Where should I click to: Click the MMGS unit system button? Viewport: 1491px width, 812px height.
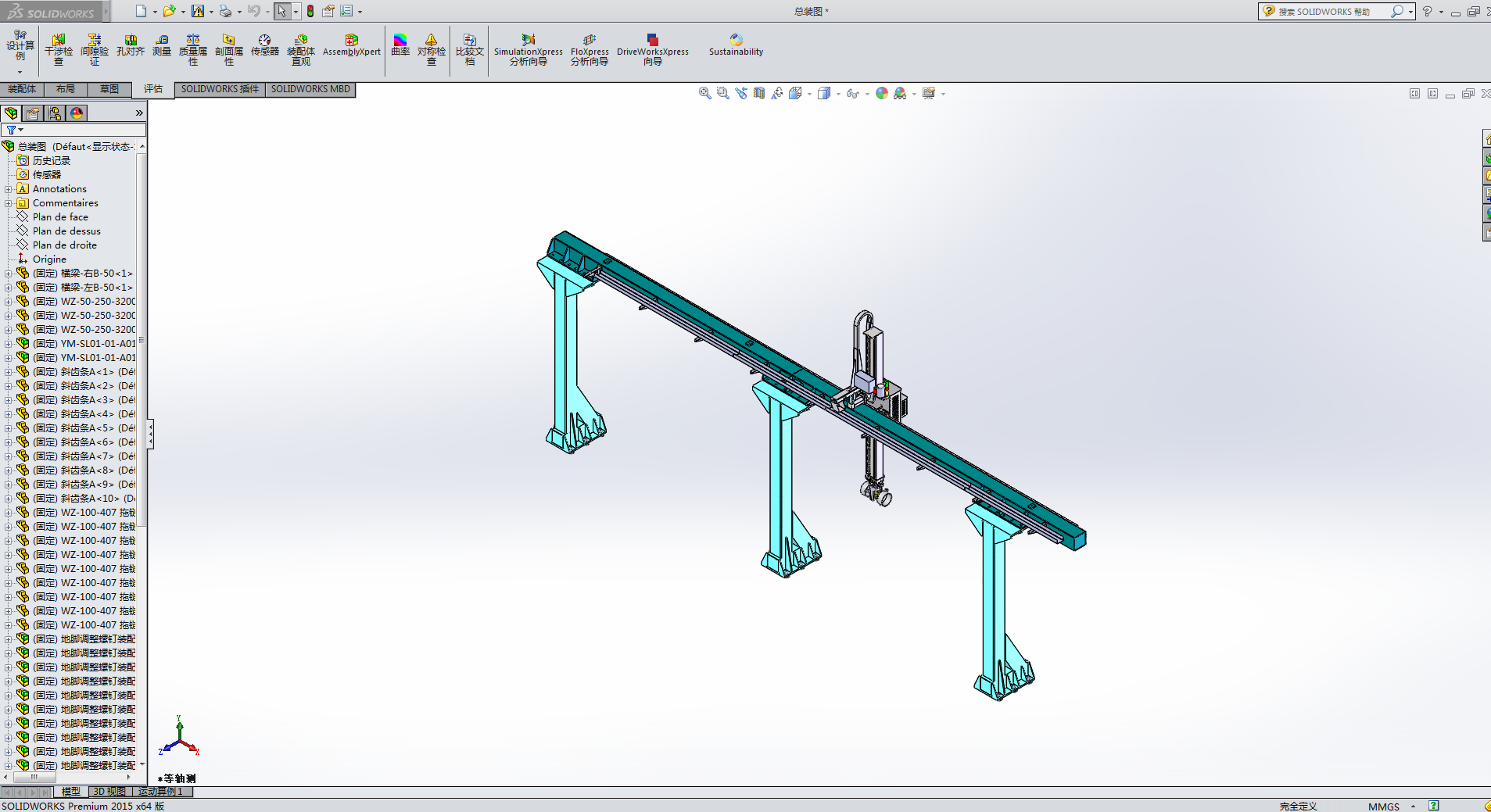click(1383, 807)
